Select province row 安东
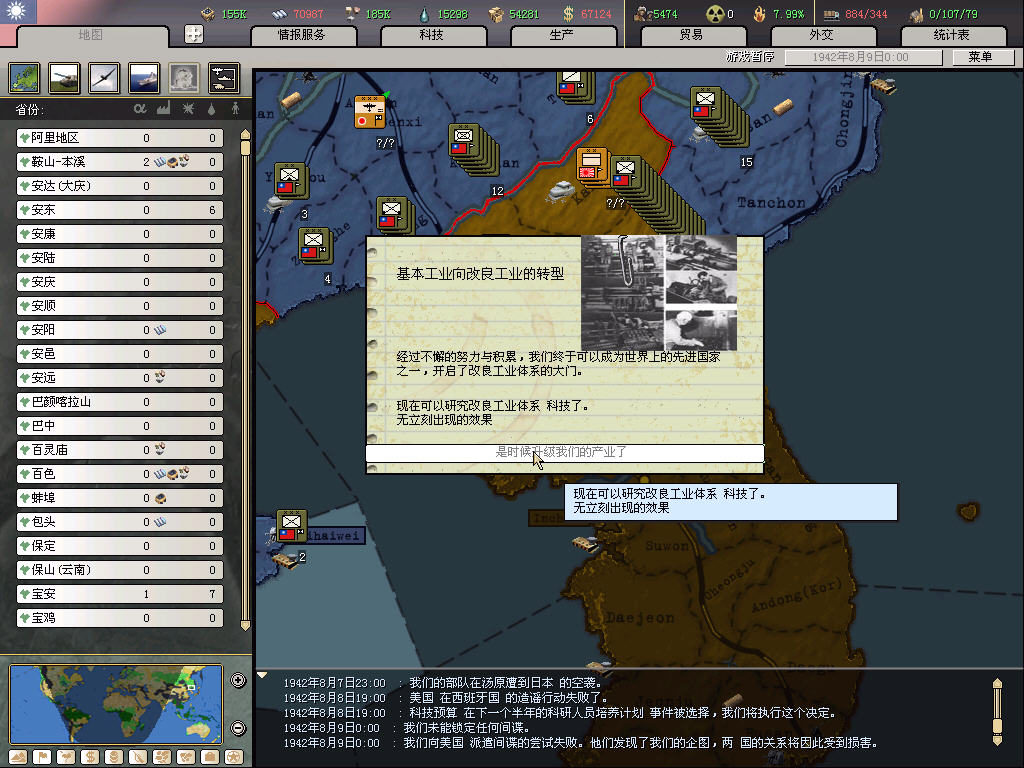 (120, 210)
